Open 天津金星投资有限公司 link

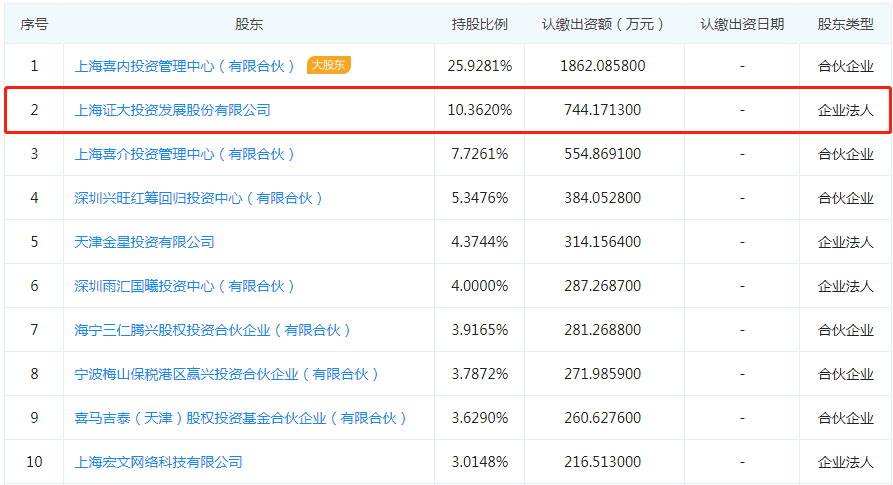(x=144, y=242)
